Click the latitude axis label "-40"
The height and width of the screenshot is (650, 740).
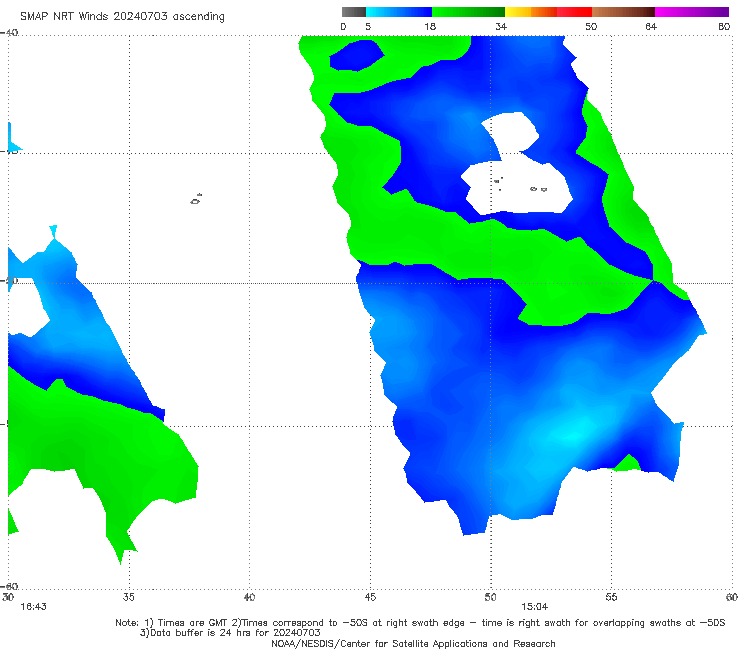click(x=9, y=33)
